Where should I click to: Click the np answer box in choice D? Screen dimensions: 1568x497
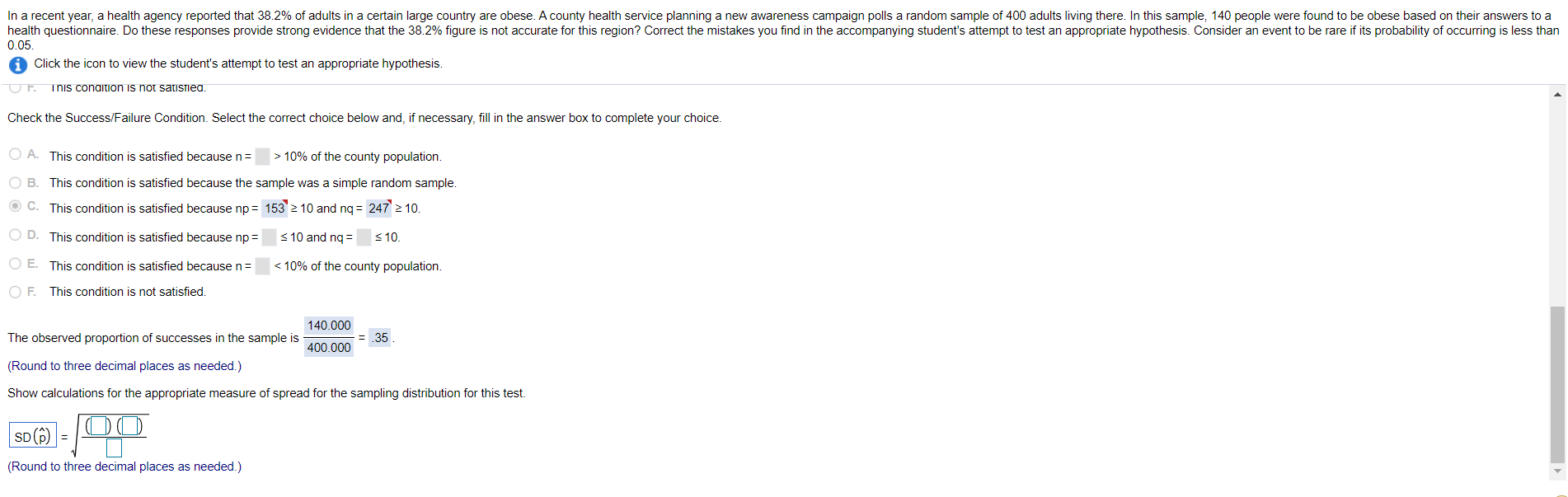click(x=269, y=235)
